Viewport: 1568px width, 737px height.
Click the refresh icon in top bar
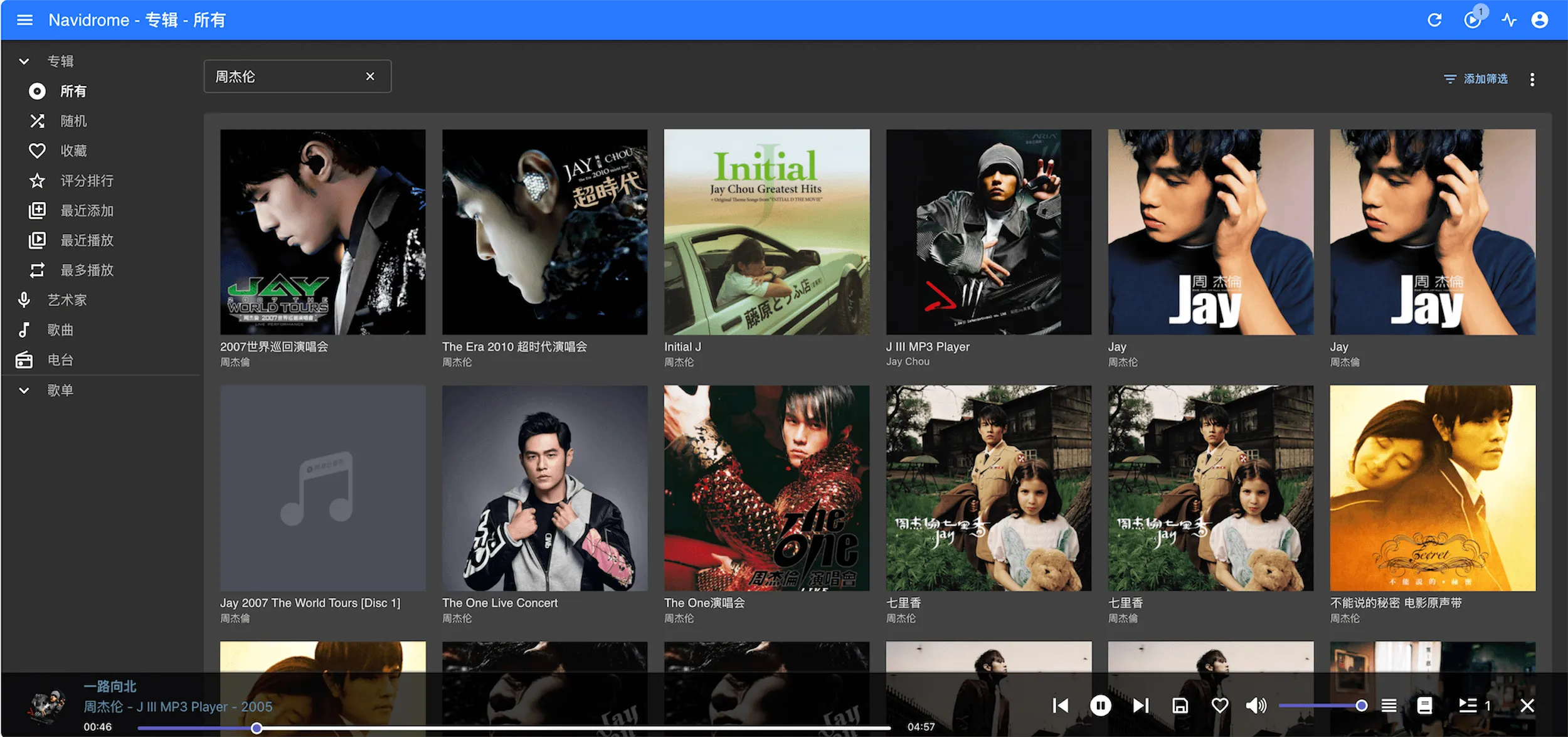[1434, 20]
